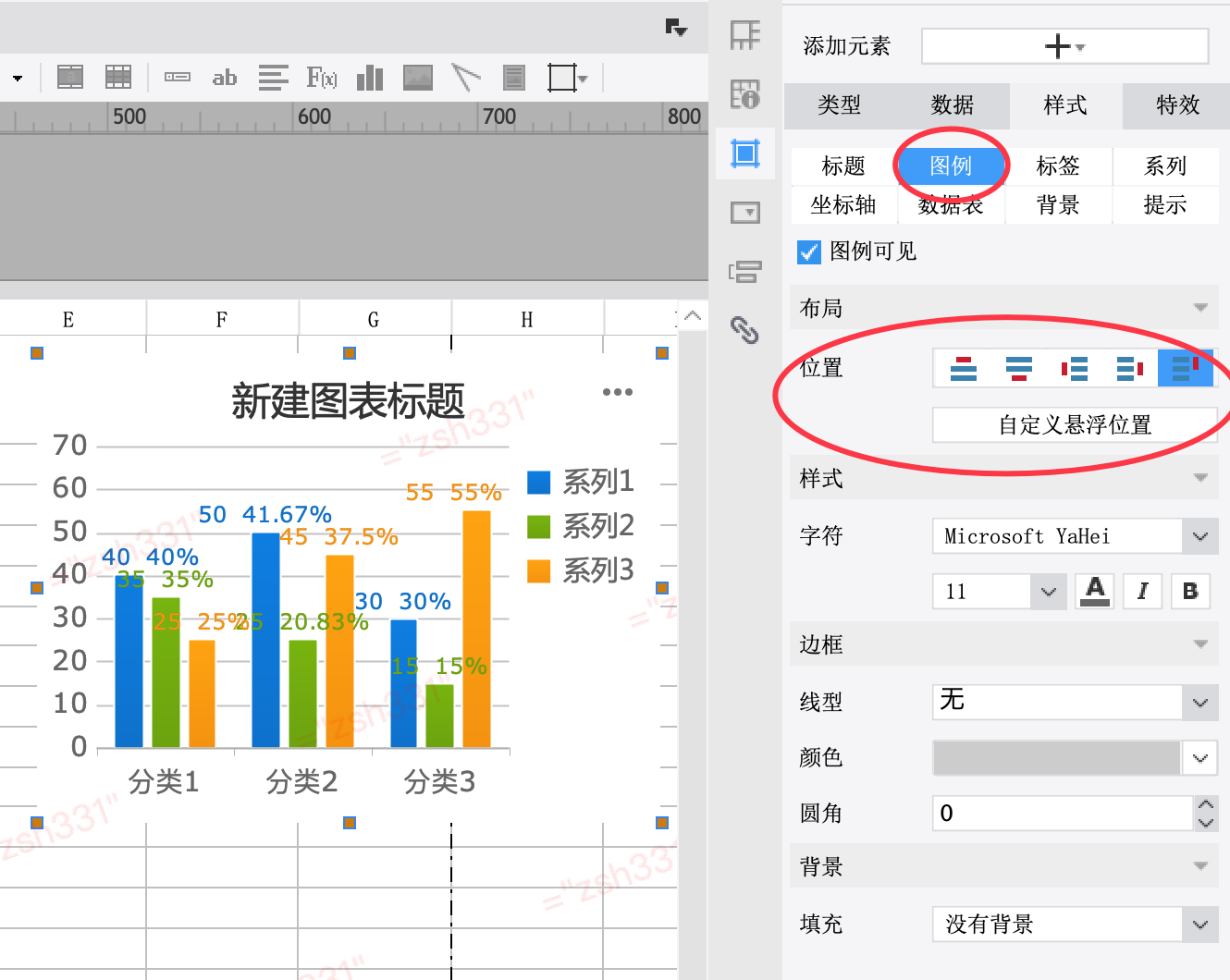Click the insert image toolbar icon

point(418,78)
